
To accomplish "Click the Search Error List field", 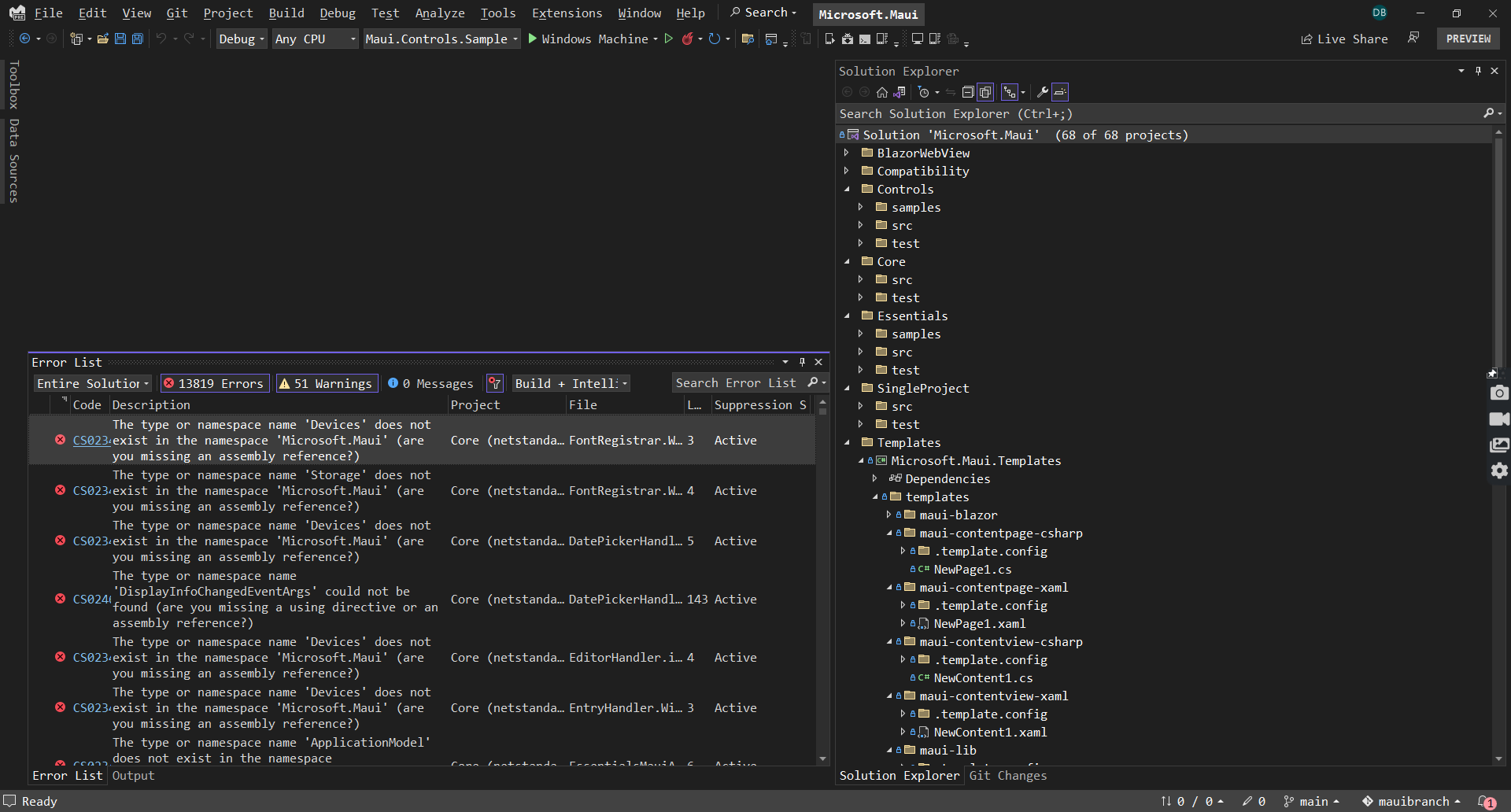I will pos(740,383).
